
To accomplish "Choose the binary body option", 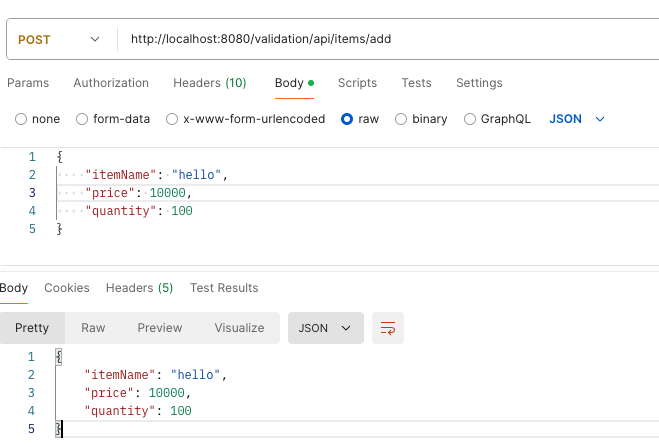I will coord(401,119).
